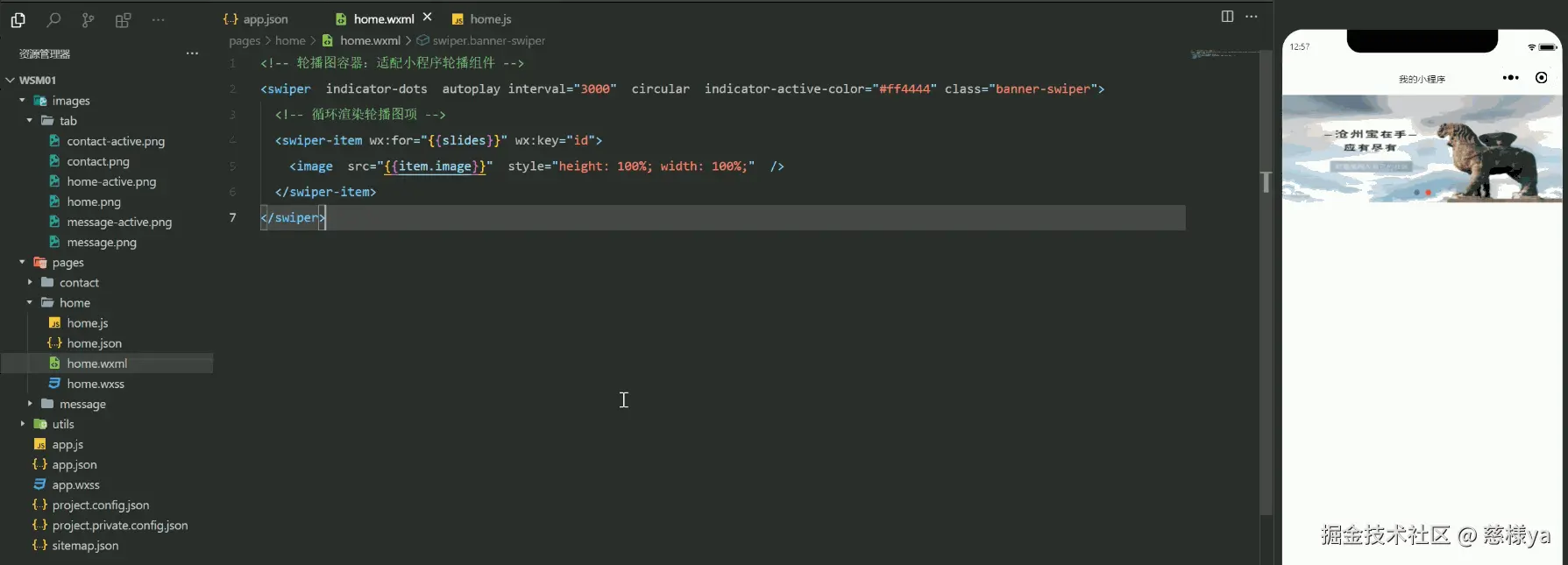The height and width of the screenshot is (565, 1568).
Task: Expand the contact folder arrow
Action: (30, 282)
